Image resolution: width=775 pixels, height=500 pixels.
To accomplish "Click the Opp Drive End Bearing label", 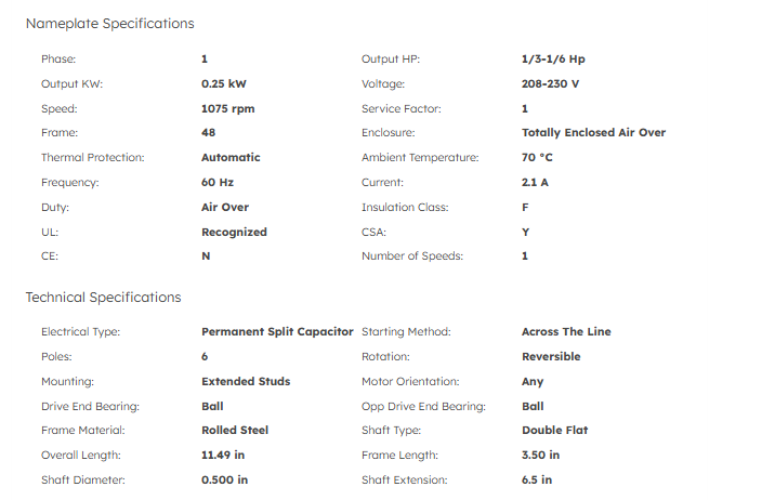I will click(423, 406).
